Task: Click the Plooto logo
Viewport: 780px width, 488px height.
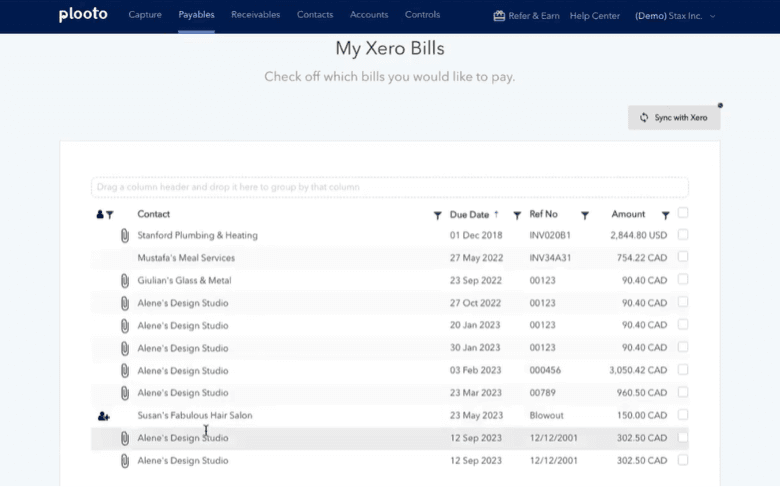Action: pyautogui.click(x=82, y=15)
